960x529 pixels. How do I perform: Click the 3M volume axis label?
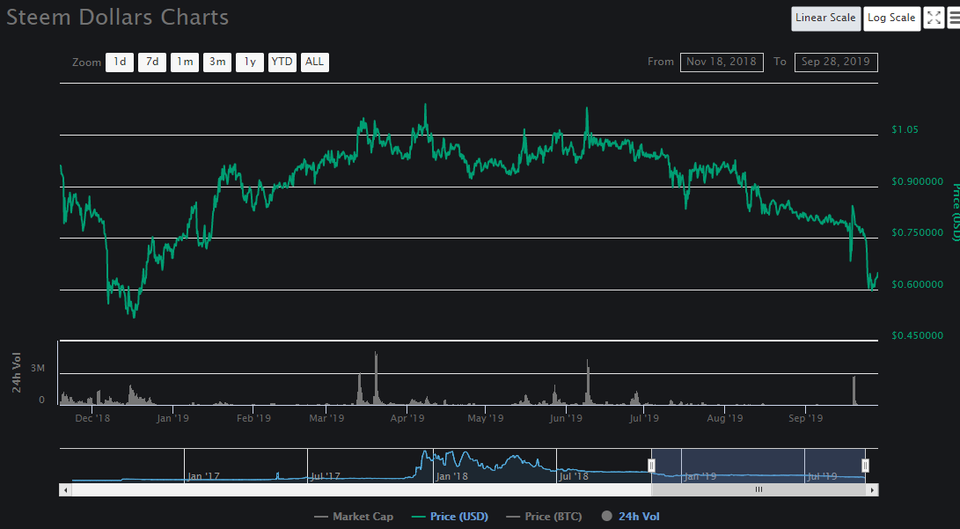click(x=38, y=369)
